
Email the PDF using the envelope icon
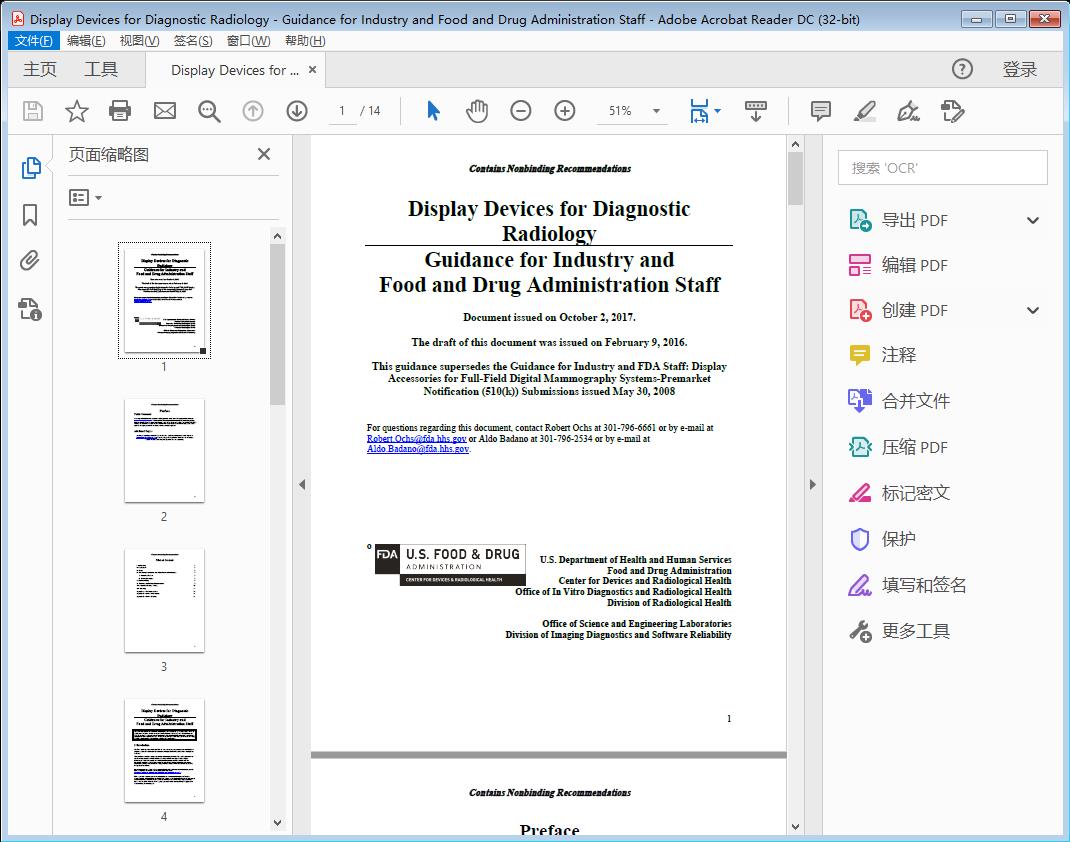point(164,111)
